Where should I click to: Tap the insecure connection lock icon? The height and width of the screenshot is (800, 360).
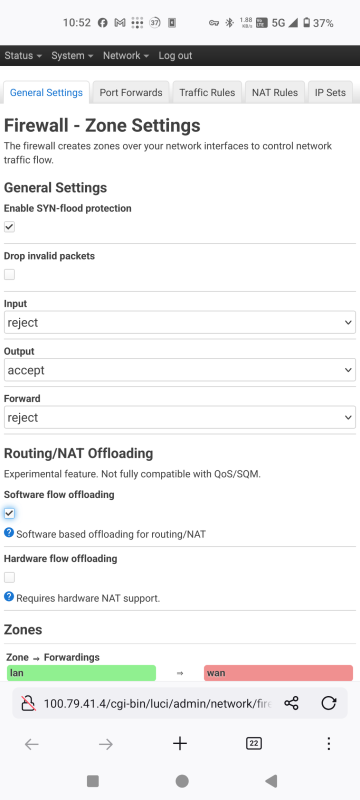point(28,704)
